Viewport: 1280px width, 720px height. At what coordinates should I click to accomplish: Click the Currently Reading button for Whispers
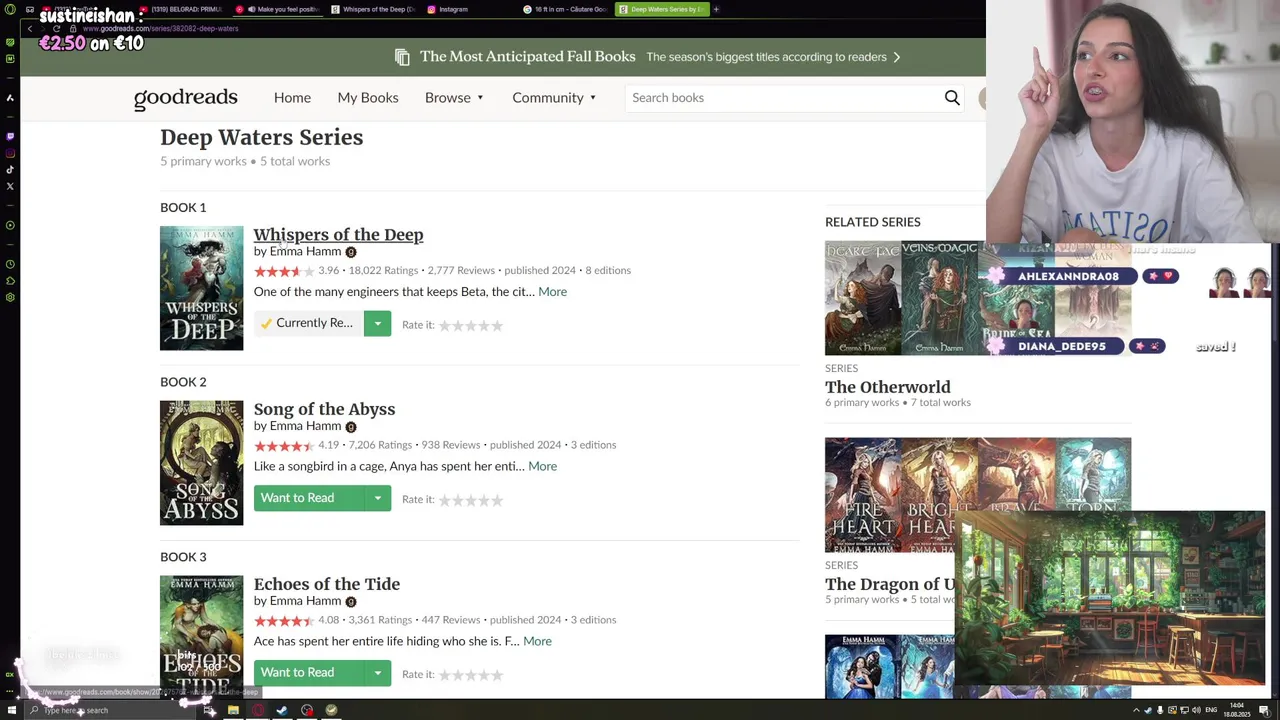point(308,323)
